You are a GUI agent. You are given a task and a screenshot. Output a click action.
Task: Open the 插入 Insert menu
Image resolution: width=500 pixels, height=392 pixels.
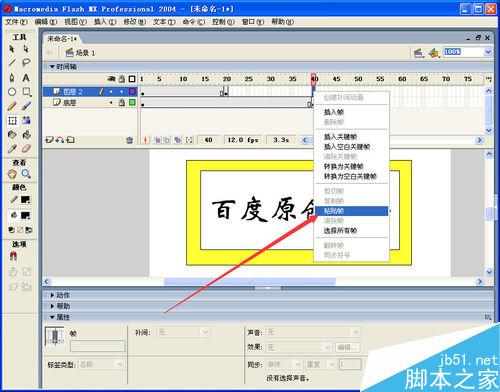pos(105,22)
